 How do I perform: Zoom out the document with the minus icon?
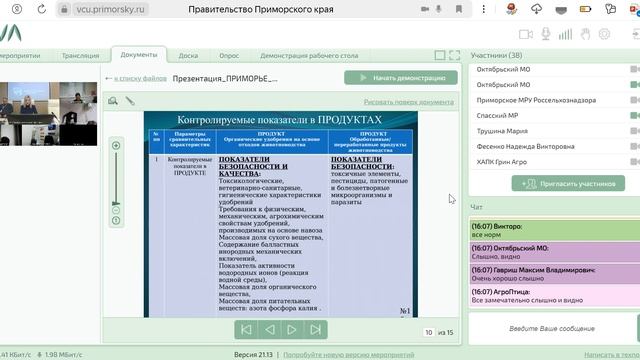116,210
